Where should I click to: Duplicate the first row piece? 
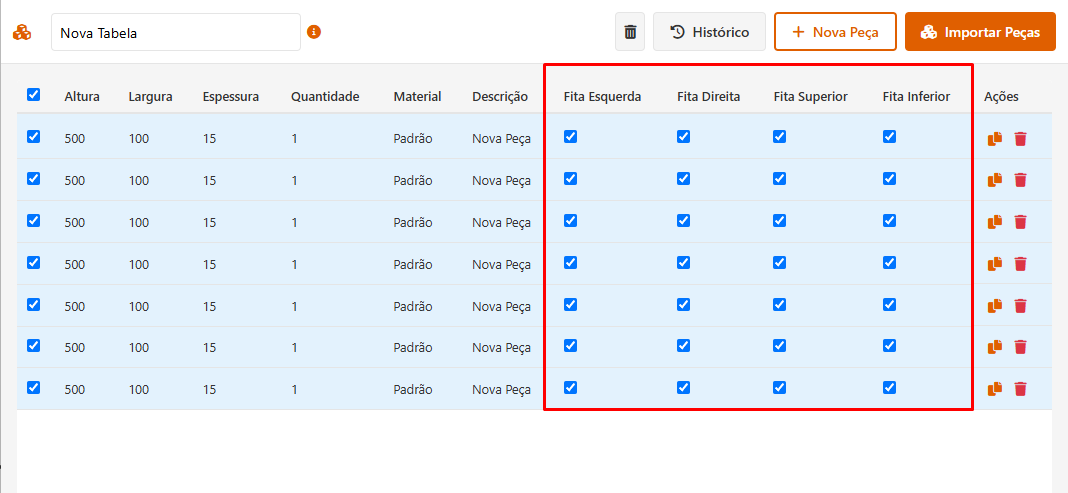(995, 139)
